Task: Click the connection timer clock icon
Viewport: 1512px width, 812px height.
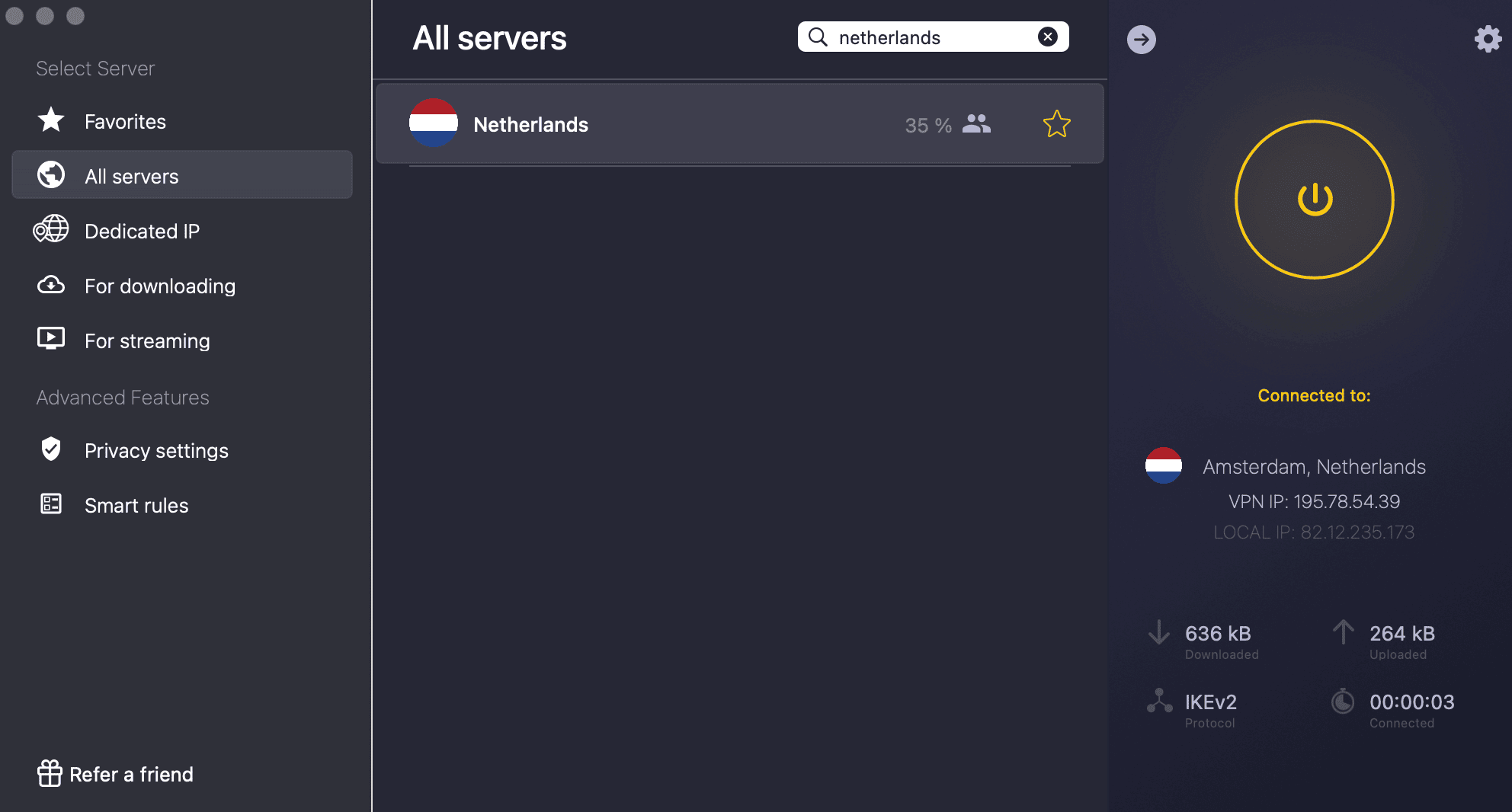Action: coord(1343,701)
